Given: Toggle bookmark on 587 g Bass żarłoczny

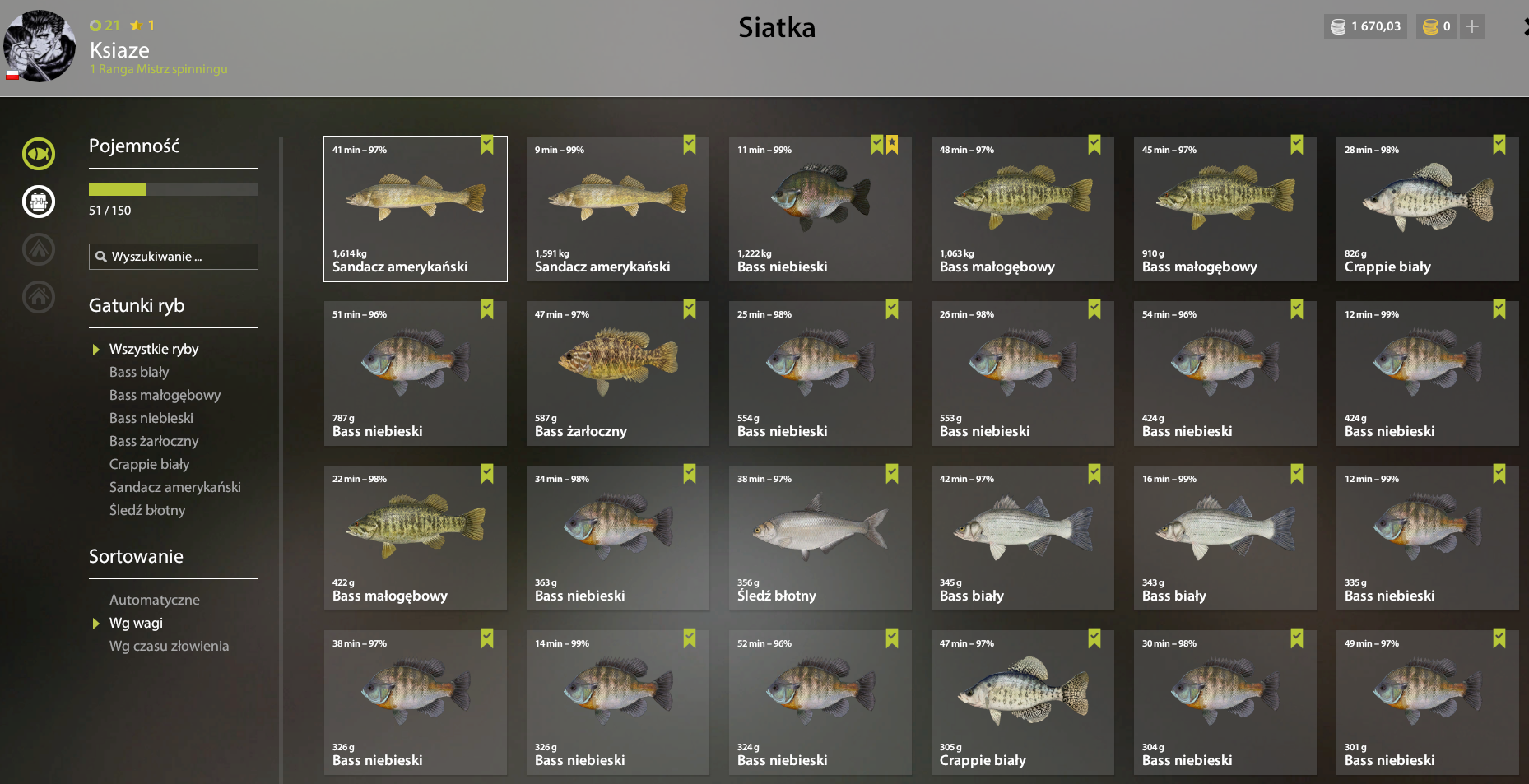Looking at the screenshot, I should tap(690, 309).
